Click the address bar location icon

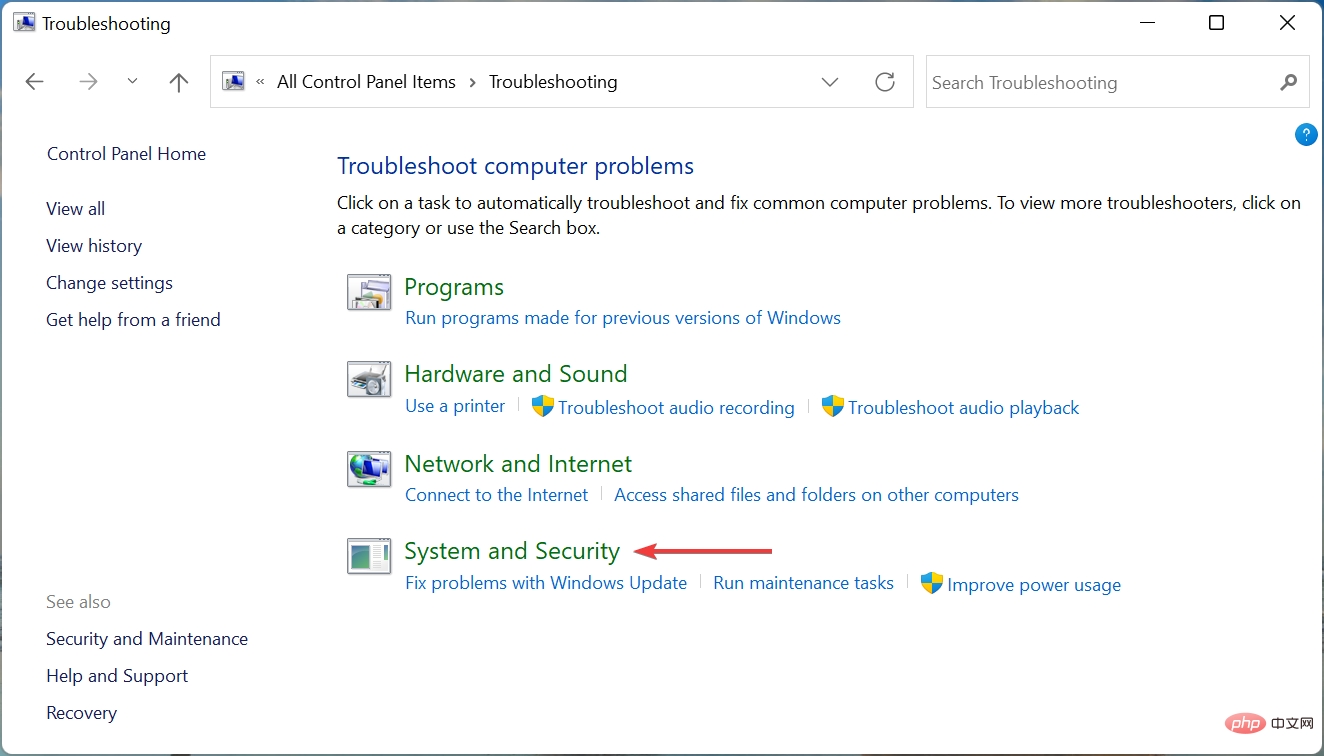[x=234, y=82]
